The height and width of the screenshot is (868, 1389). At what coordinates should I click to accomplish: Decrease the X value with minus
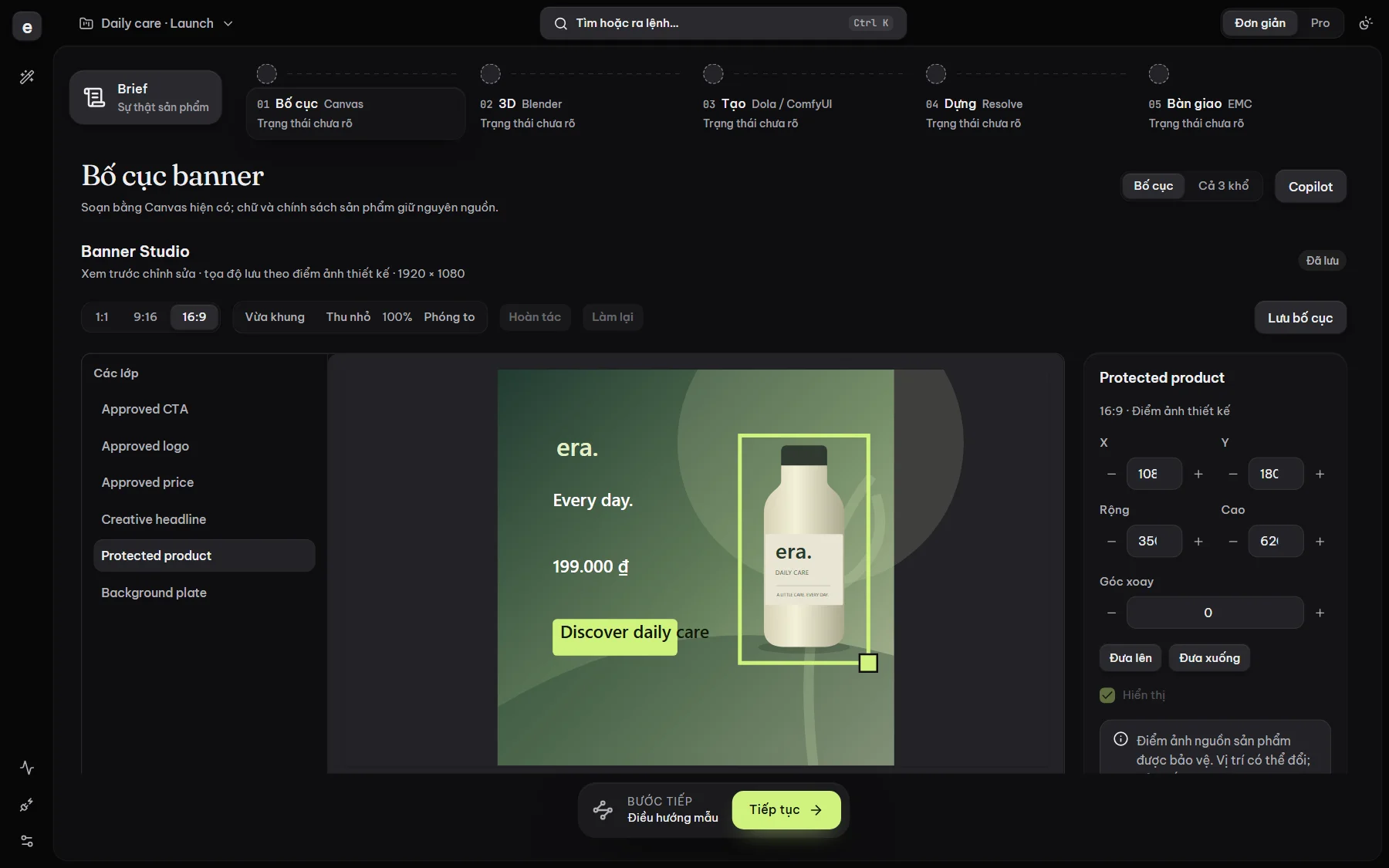point(1111,474)
